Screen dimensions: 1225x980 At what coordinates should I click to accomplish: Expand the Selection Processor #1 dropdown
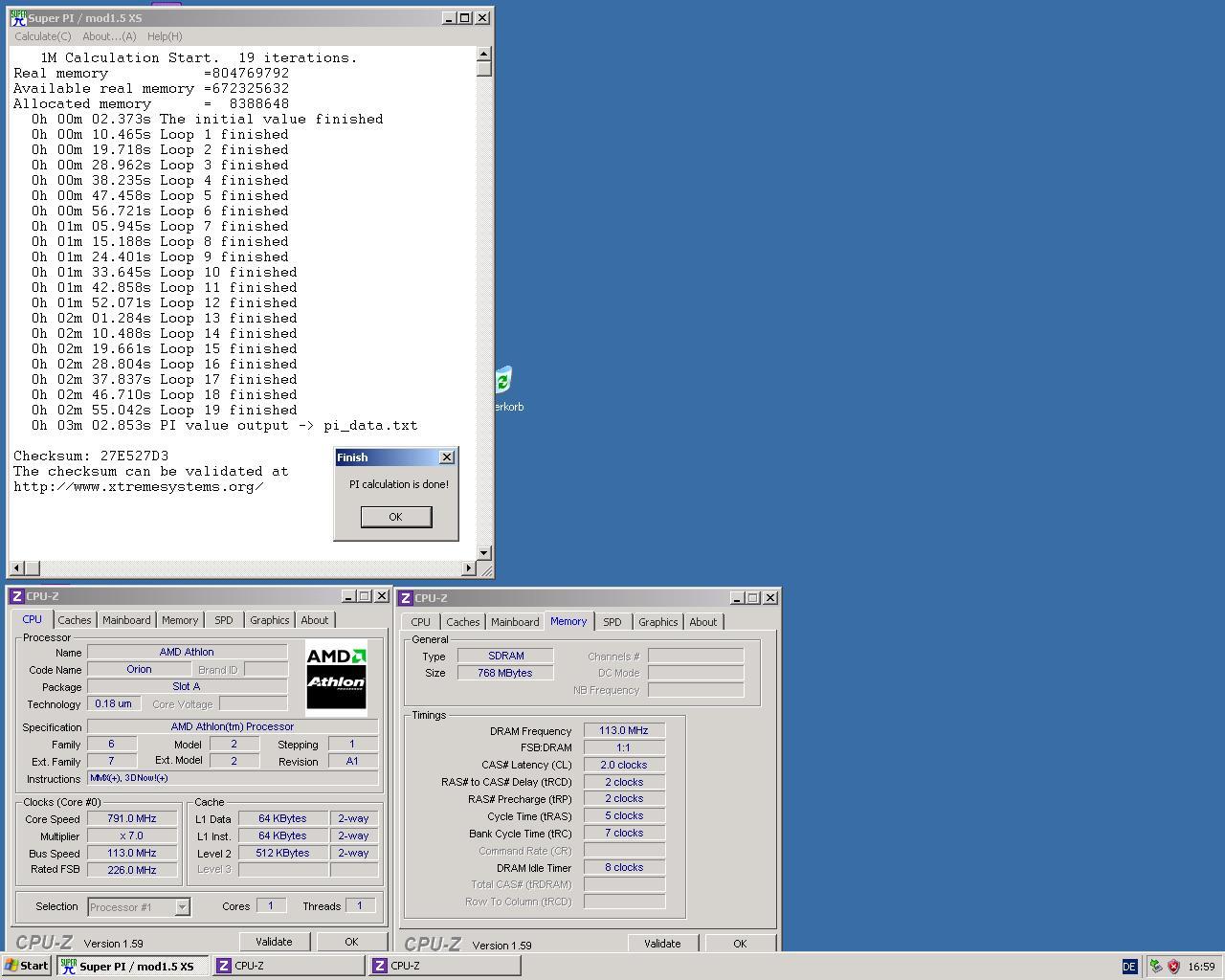(182, 906)
